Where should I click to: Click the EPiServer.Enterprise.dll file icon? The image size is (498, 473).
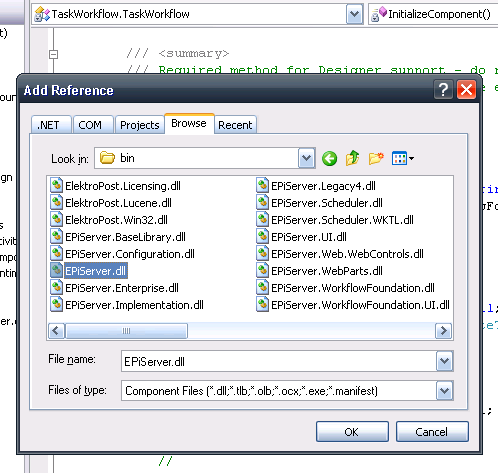[x=56, y=287]
